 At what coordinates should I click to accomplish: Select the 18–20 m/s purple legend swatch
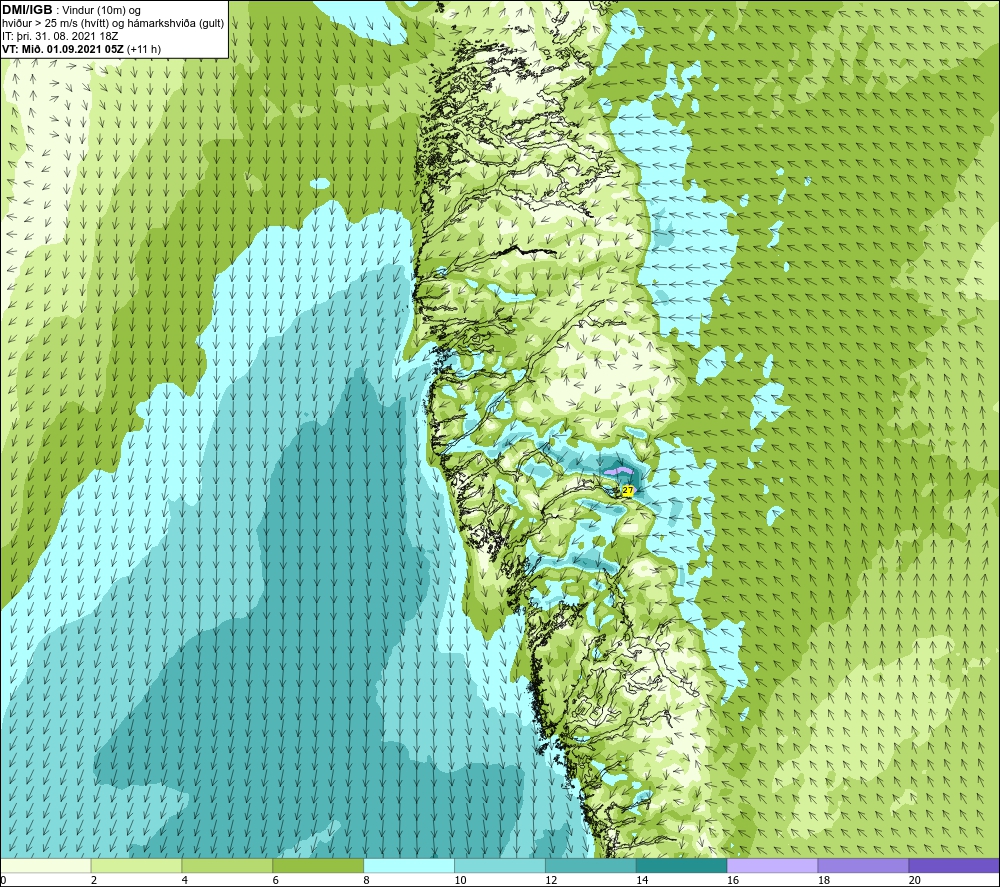(863, 865)
